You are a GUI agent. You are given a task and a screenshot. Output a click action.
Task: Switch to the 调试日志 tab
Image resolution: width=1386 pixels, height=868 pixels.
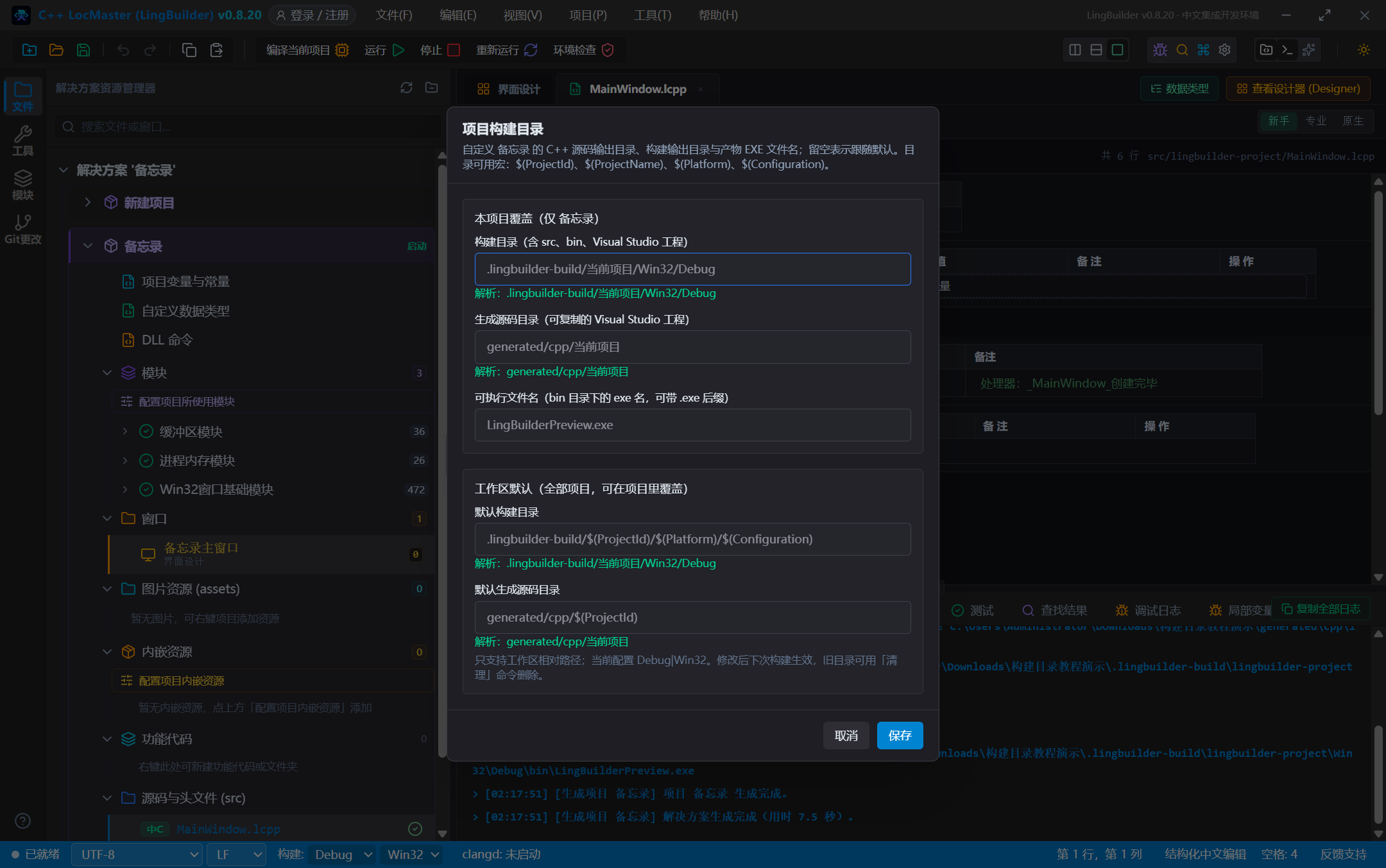point(1148,610)
